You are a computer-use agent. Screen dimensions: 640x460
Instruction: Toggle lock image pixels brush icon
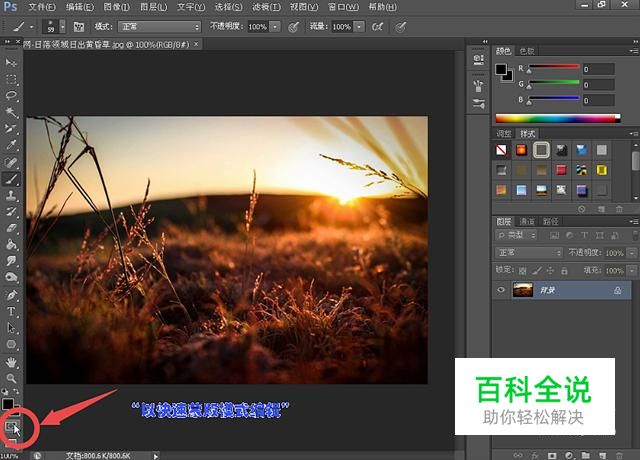537,271
